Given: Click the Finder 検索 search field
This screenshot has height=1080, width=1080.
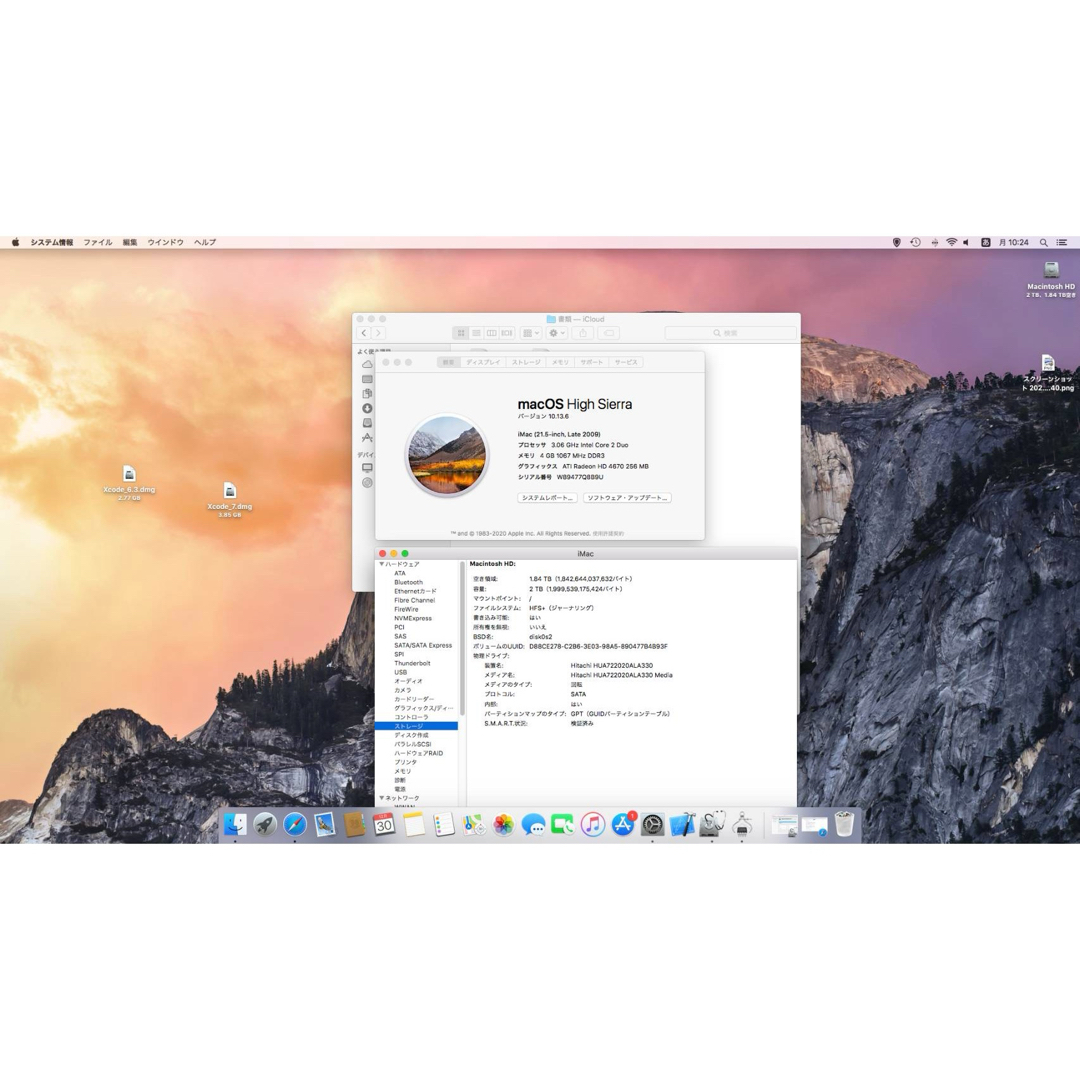Looking at the screenshot, I should (x=731, y=333).
